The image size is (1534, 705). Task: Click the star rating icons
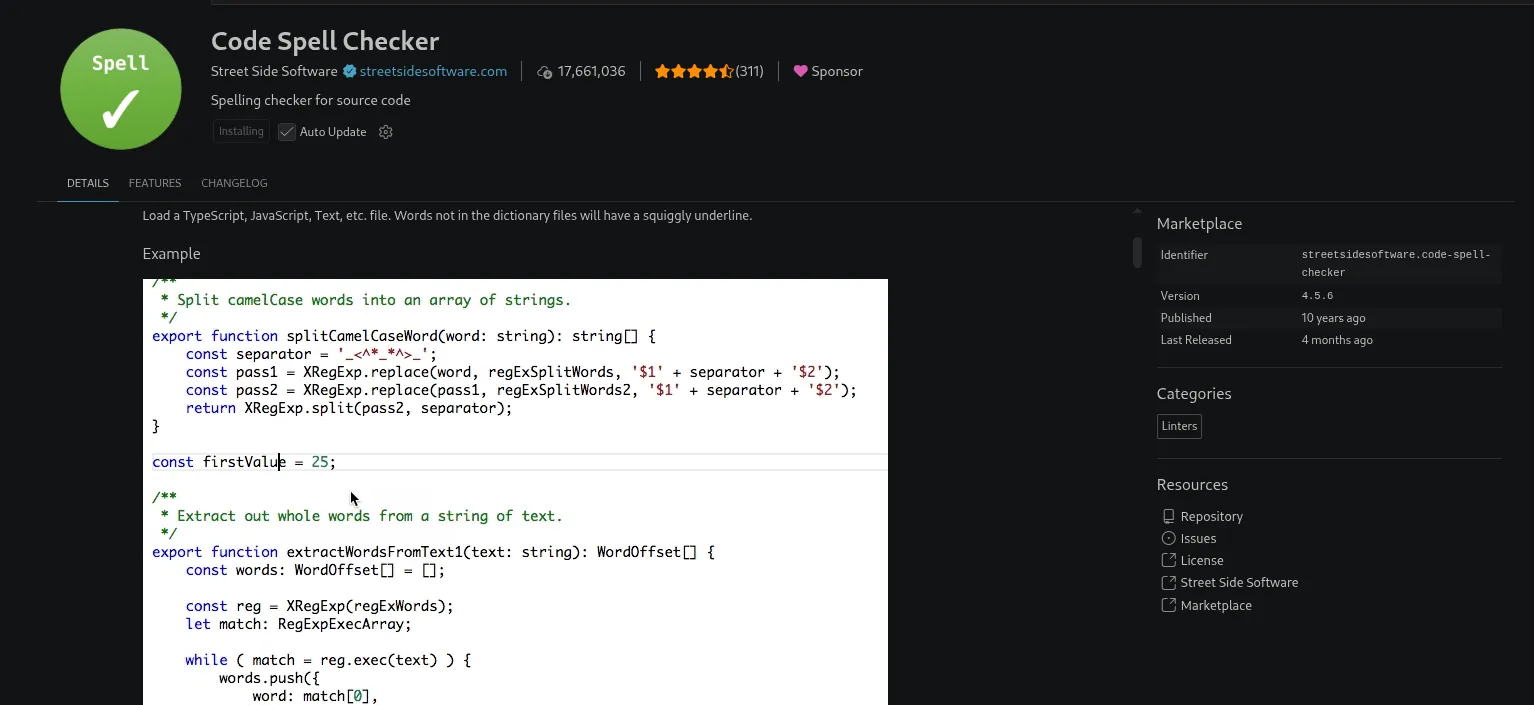[694, 71]
